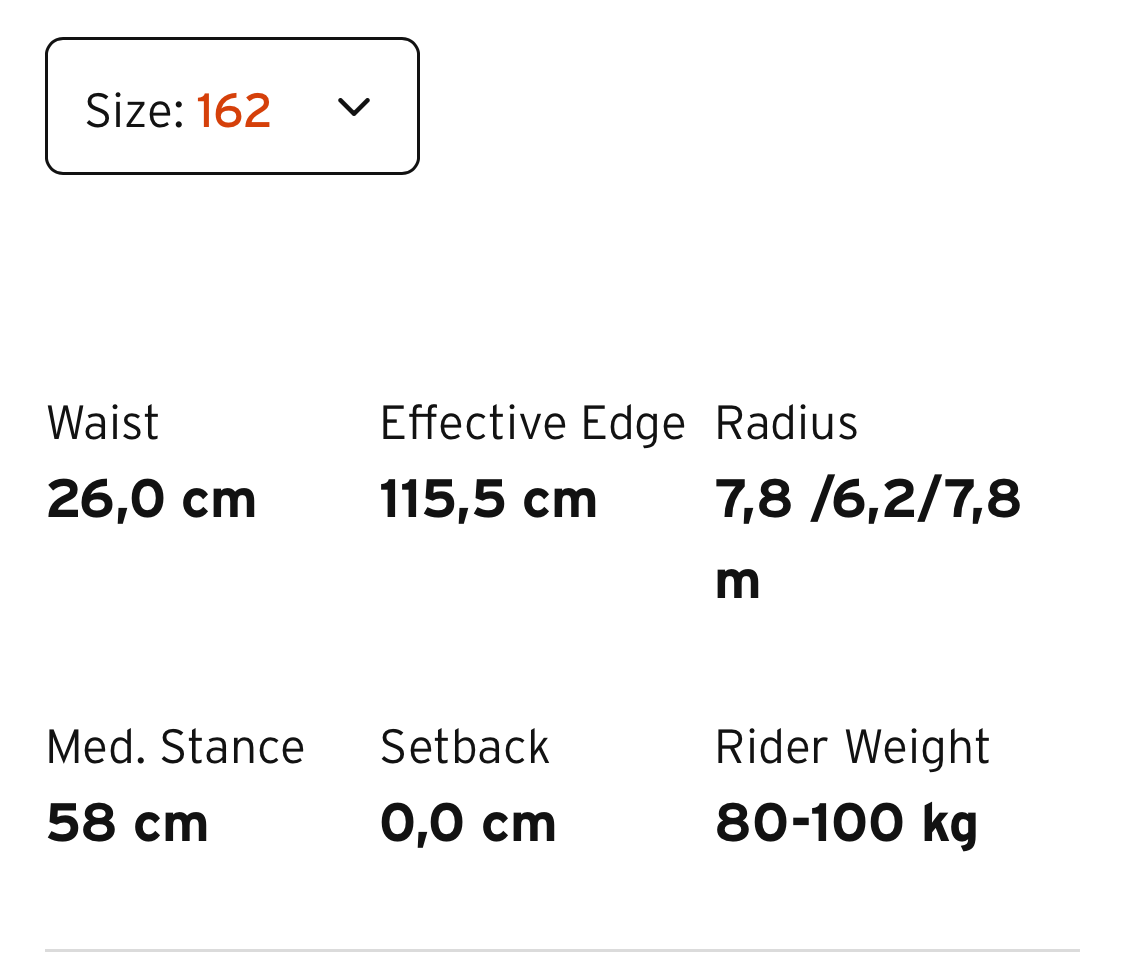Select the Setback spec label
The height and width of the screenshot is (976, 1125).
point(465,747)
